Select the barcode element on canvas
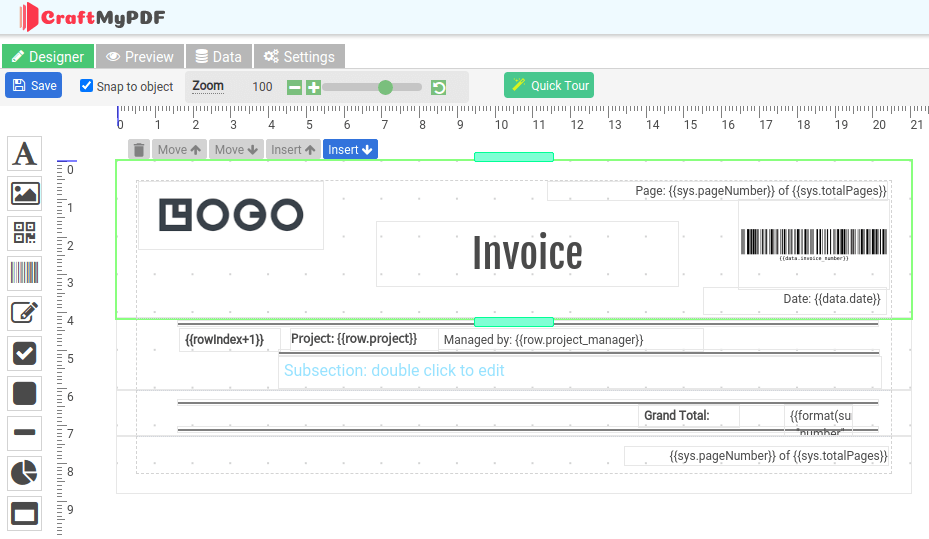Viewport: 929px width, 539px height. point(813,244)
